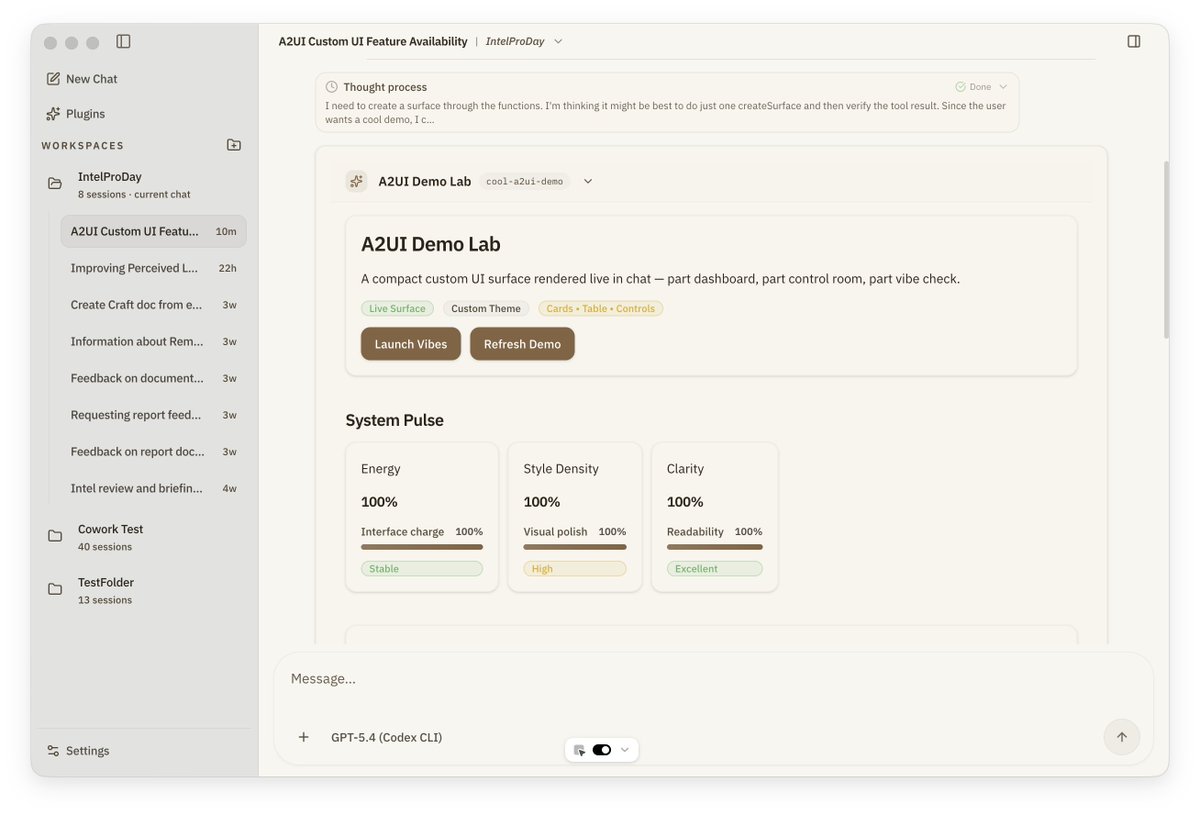This screenshot has height=815, width=1200.
Task: Click the cursor selection icon in floating bar
Action: click(x=579, y=750)
